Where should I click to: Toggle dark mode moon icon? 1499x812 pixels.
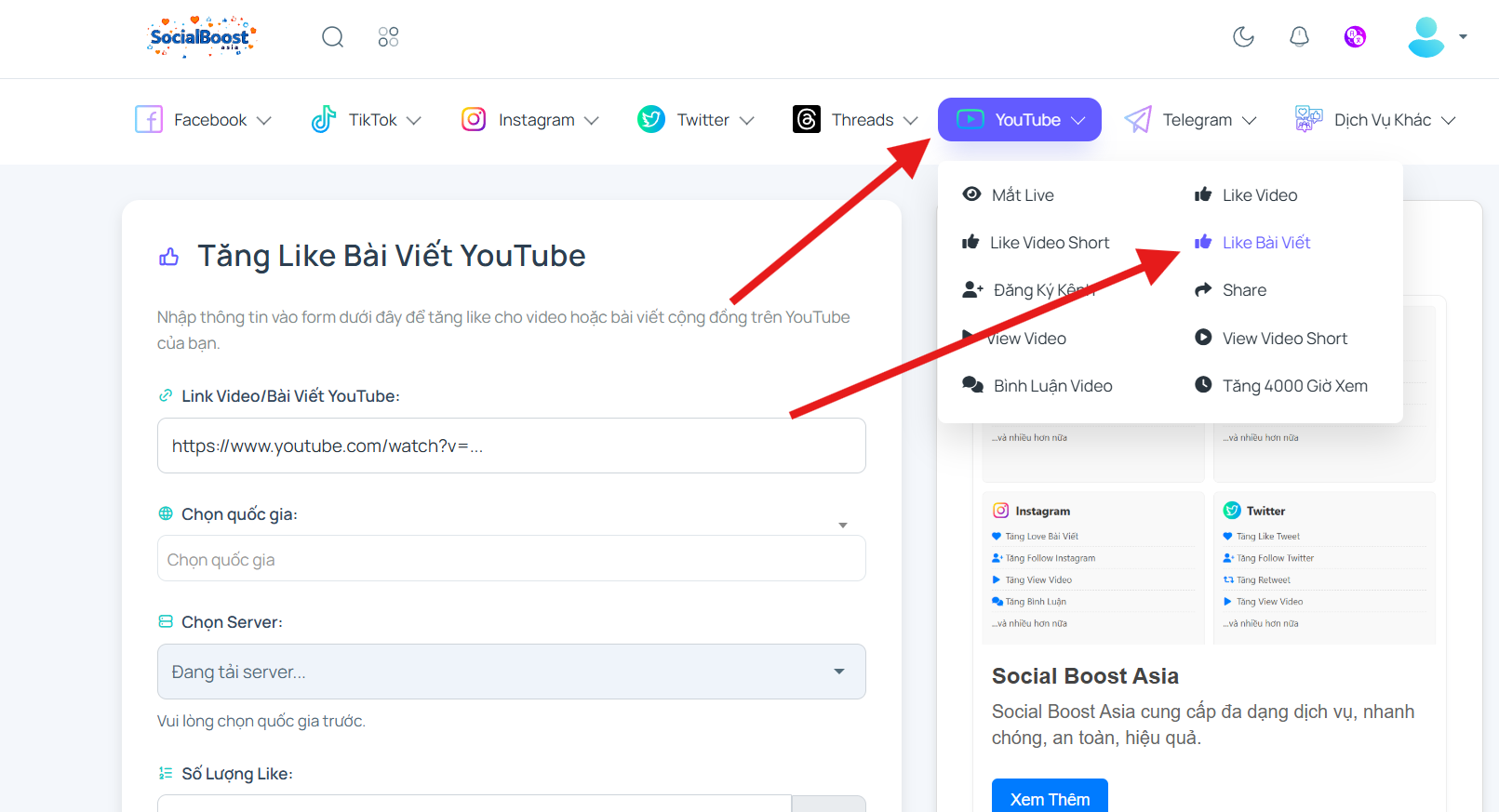1243,37
